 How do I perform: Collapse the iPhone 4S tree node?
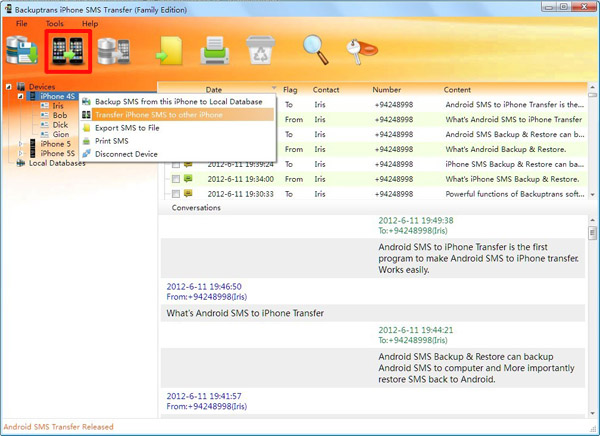(21, 96)
